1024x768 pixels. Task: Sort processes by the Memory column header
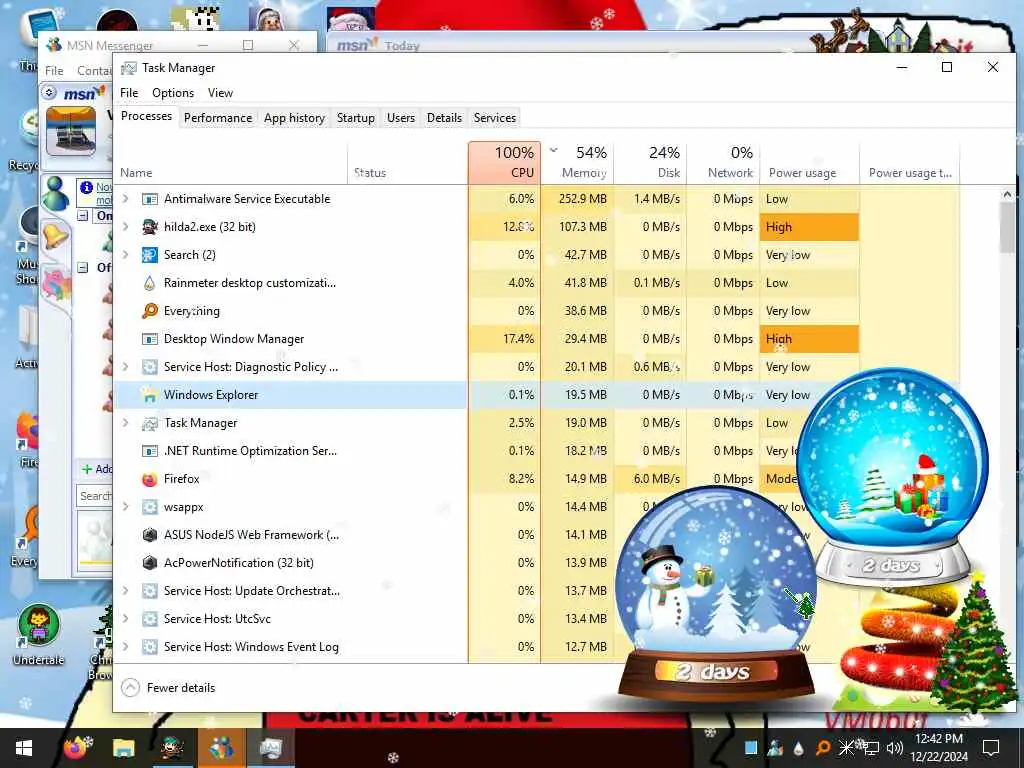pyautogui.click(x=577, y=163)
